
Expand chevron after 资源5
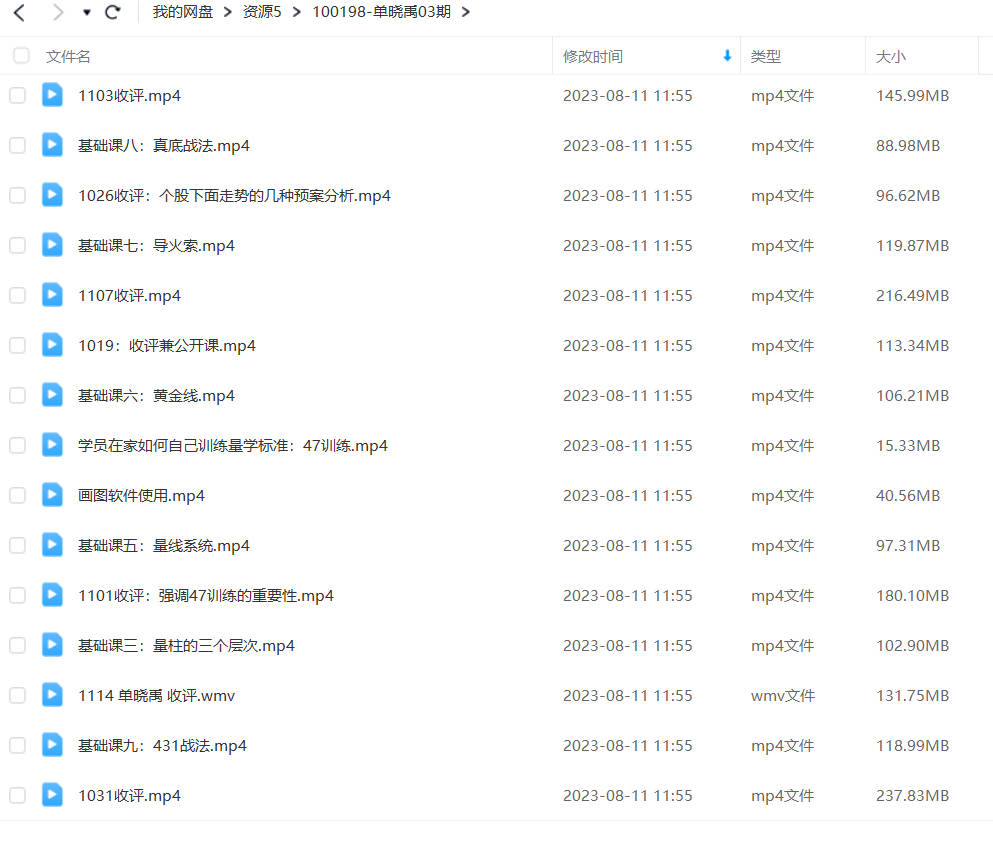click(x=296, y=12)
